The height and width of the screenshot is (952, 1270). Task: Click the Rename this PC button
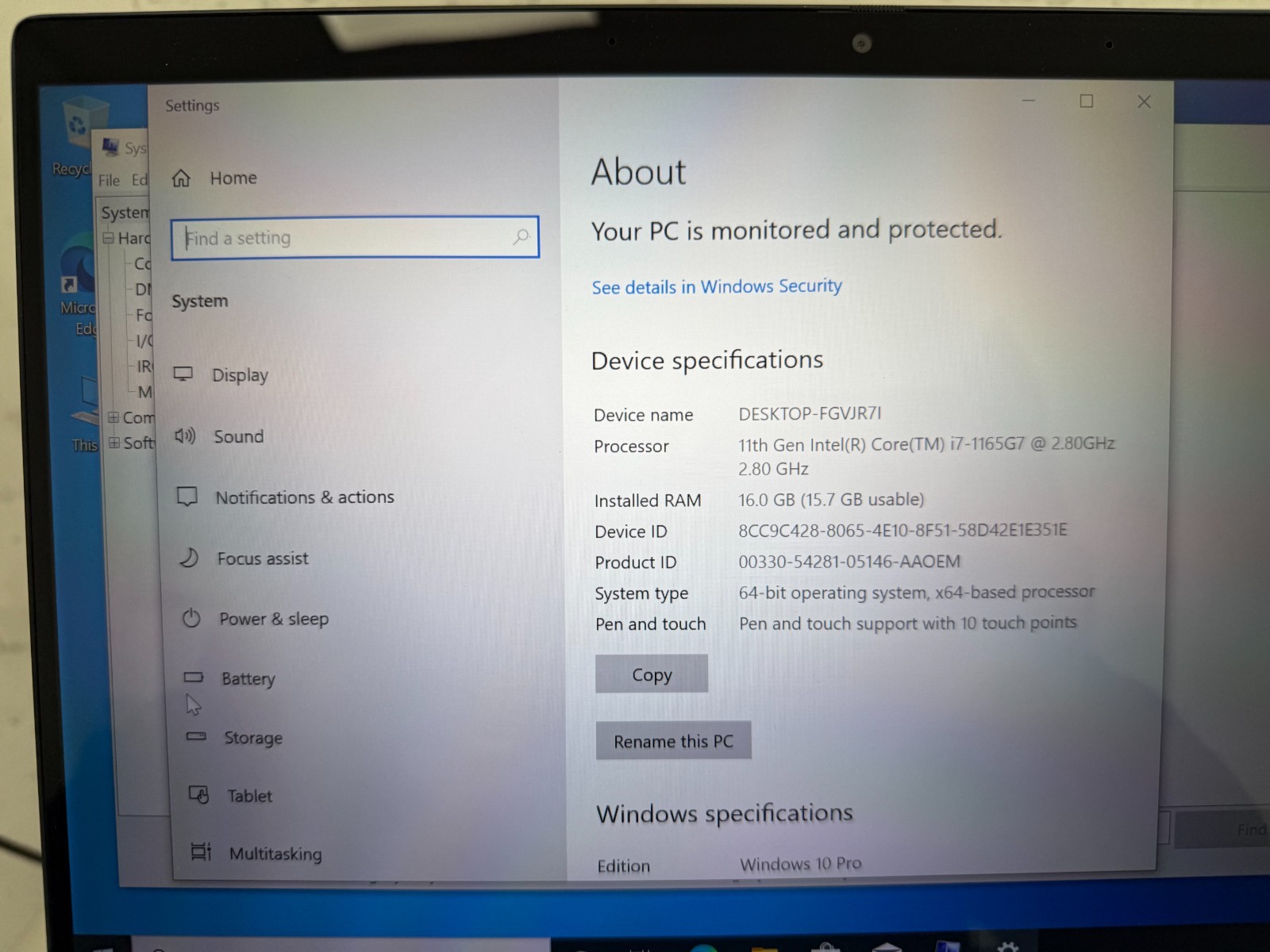click(673, 741)
